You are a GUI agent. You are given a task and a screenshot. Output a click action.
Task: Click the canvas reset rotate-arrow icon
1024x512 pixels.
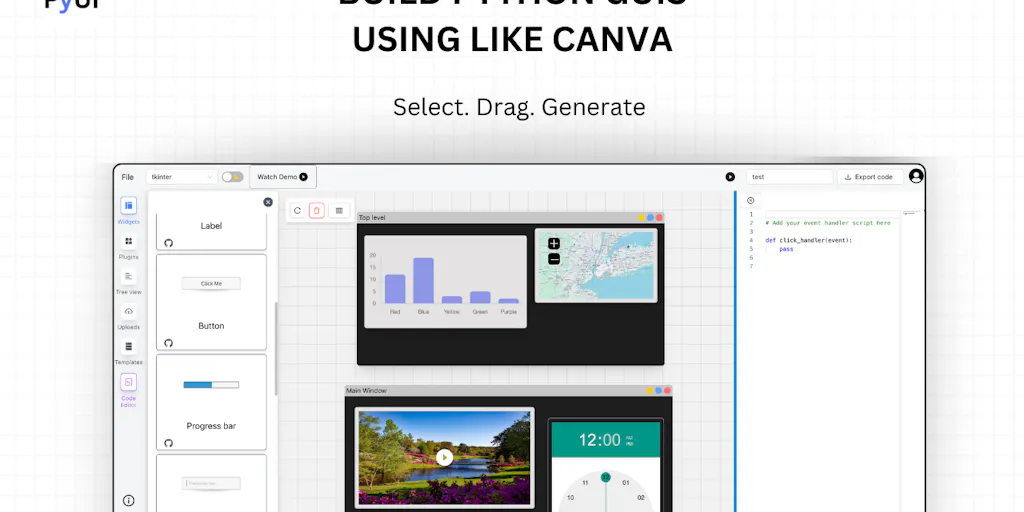coord(298,210)
